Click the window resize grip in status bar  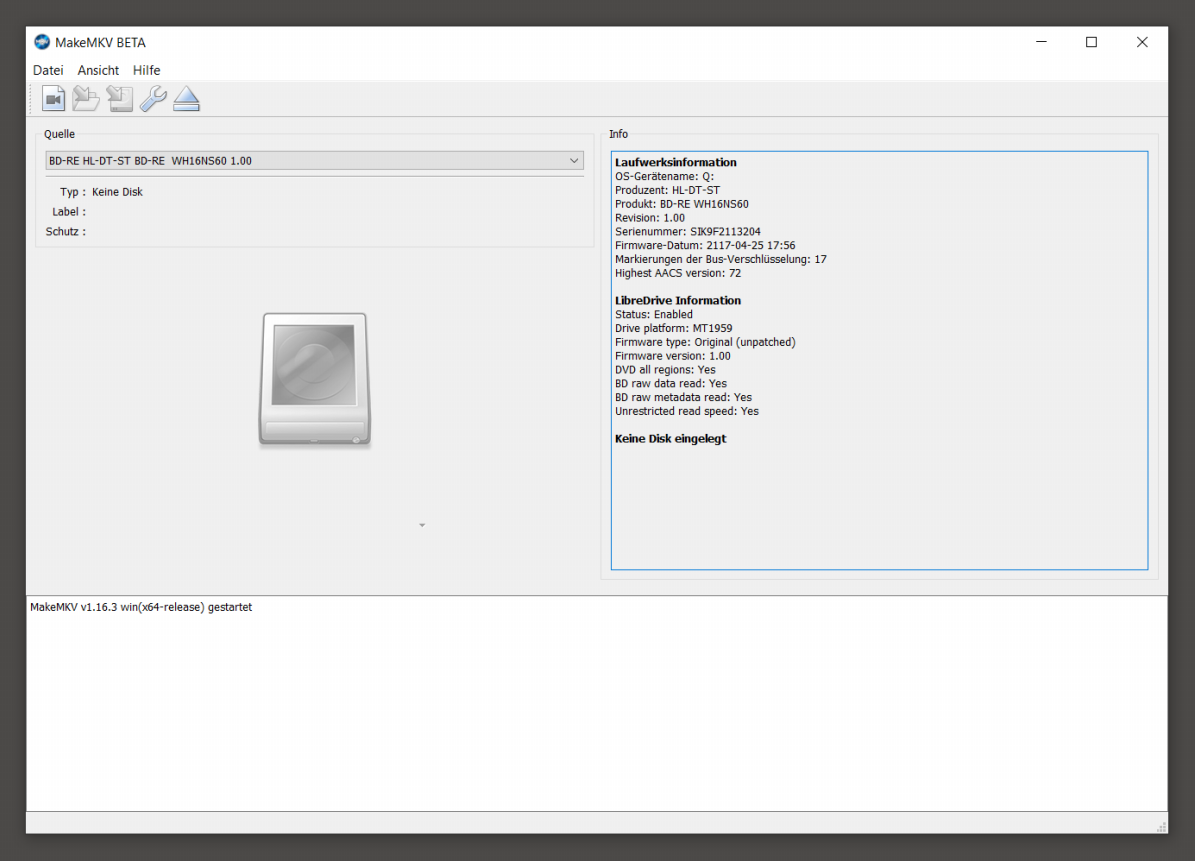(x=1161, y=827)
